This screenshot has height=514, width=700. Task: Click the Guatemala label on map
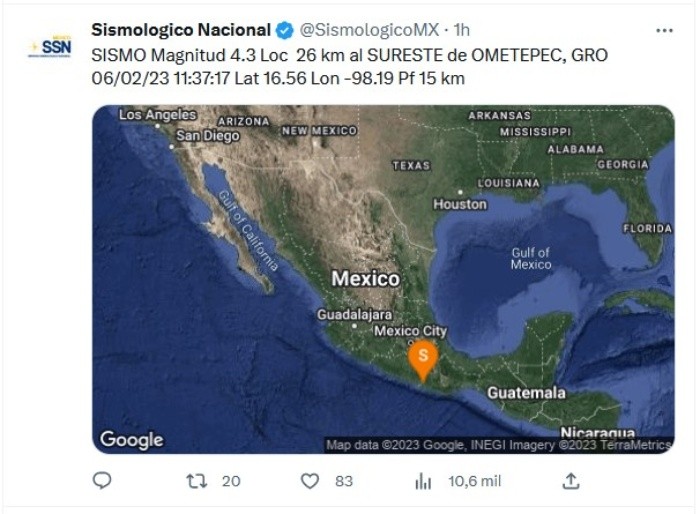pos(526,393)
